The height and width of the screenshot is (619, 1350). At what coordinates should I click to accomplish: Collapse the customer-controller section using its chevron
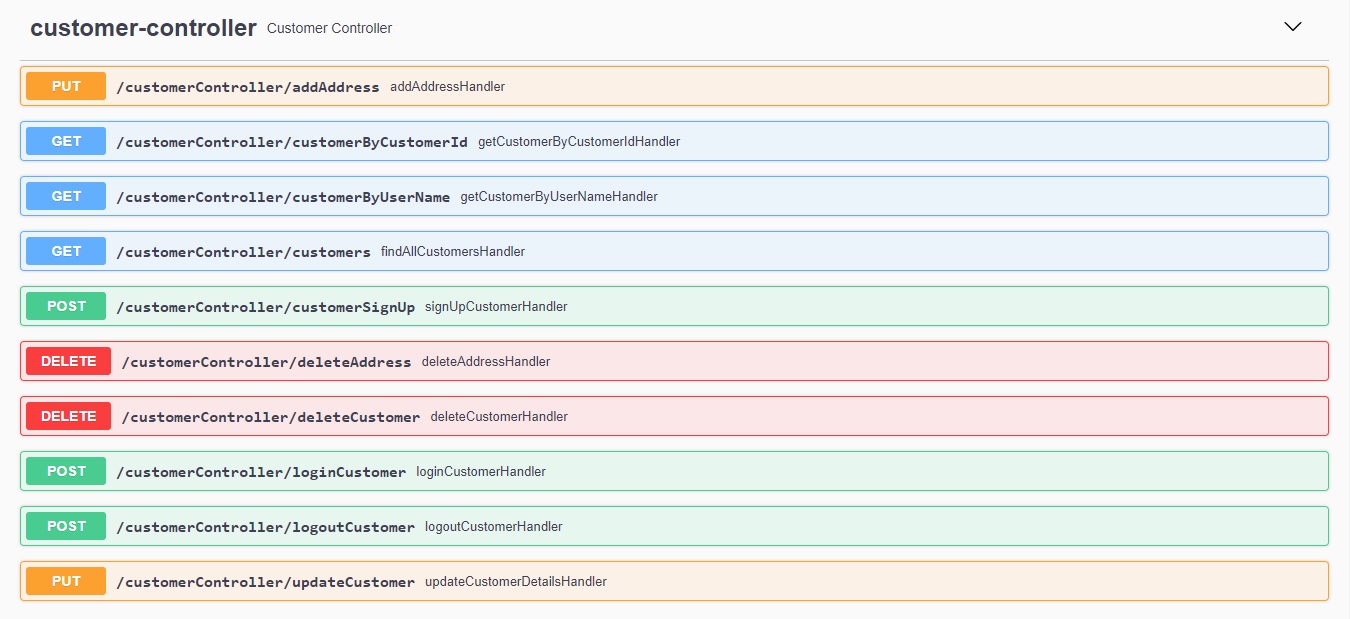coord(1293,25)
